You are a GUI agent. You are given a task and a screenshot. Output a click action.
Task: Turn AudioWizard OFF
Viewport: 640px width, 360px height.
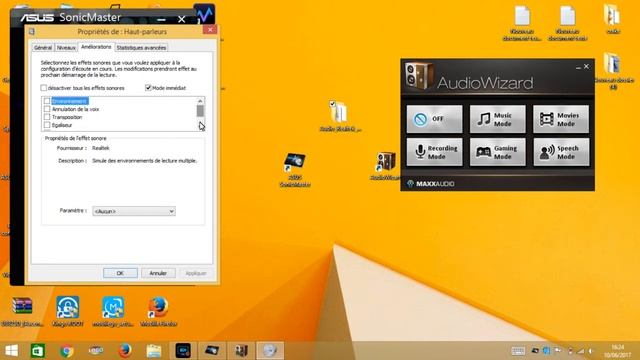pyautogui.click(x=434, y=119)
